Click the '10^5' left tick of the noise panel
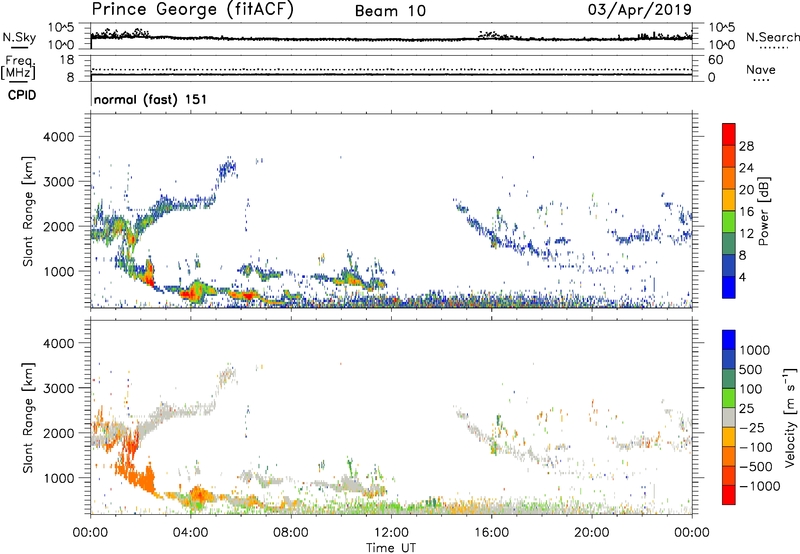800x554 pixels. [61, 28]
